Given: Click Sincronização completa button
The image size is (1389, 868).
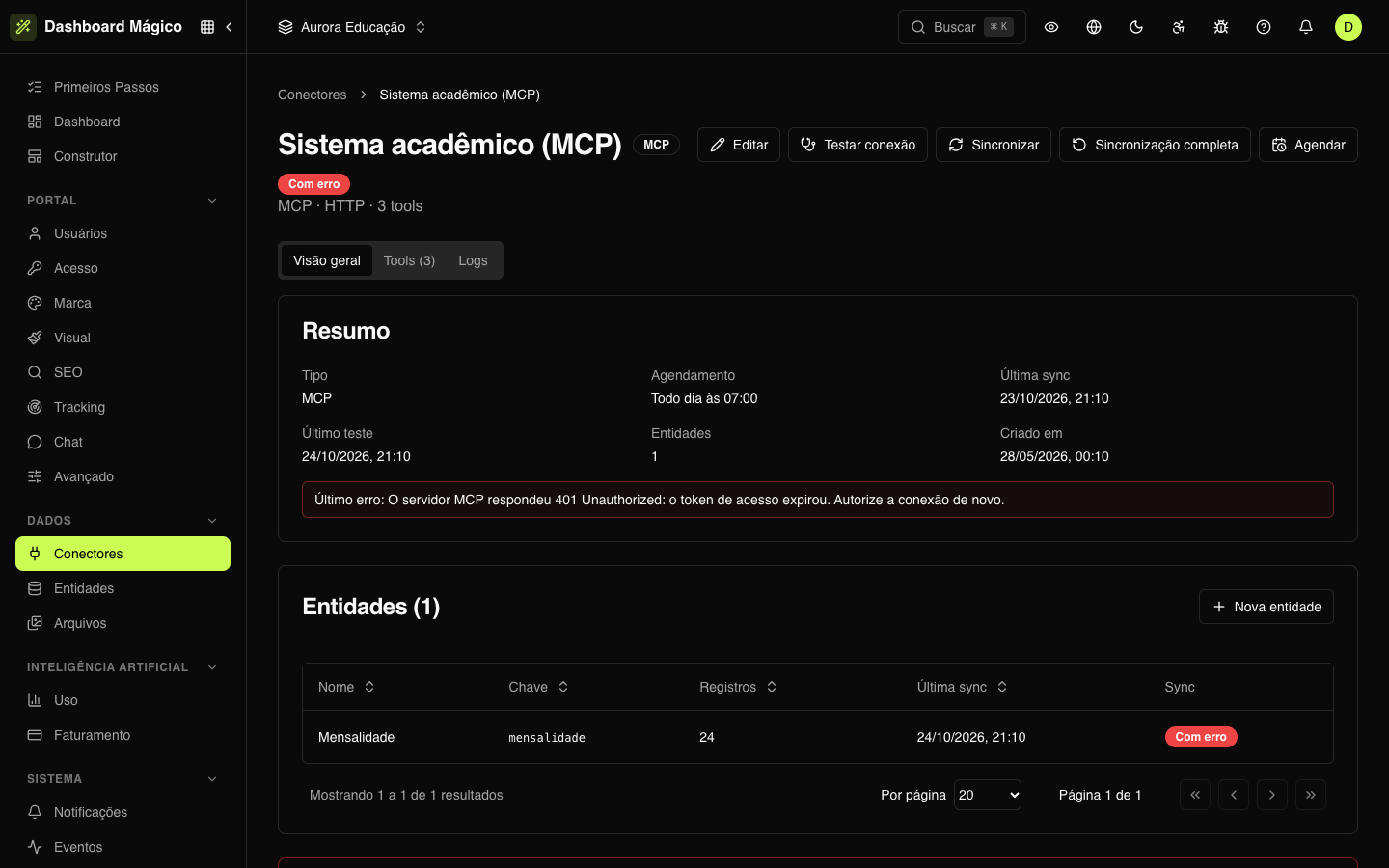Looking at the screenshot, I should [1155, 145].
